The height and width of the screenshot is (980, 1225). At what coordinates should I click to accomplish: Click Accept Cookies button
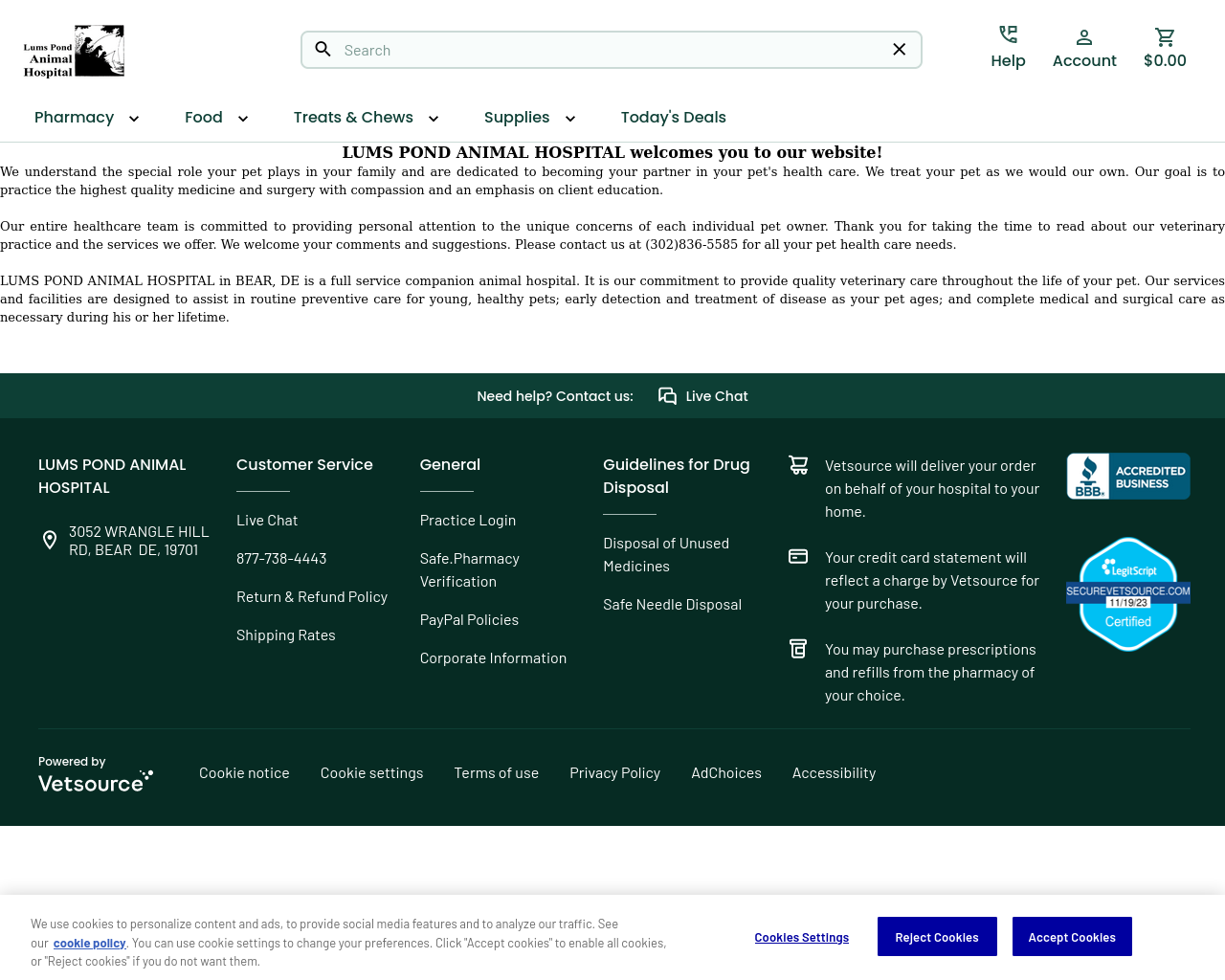pyautogui.click(x=1072, y=937)
